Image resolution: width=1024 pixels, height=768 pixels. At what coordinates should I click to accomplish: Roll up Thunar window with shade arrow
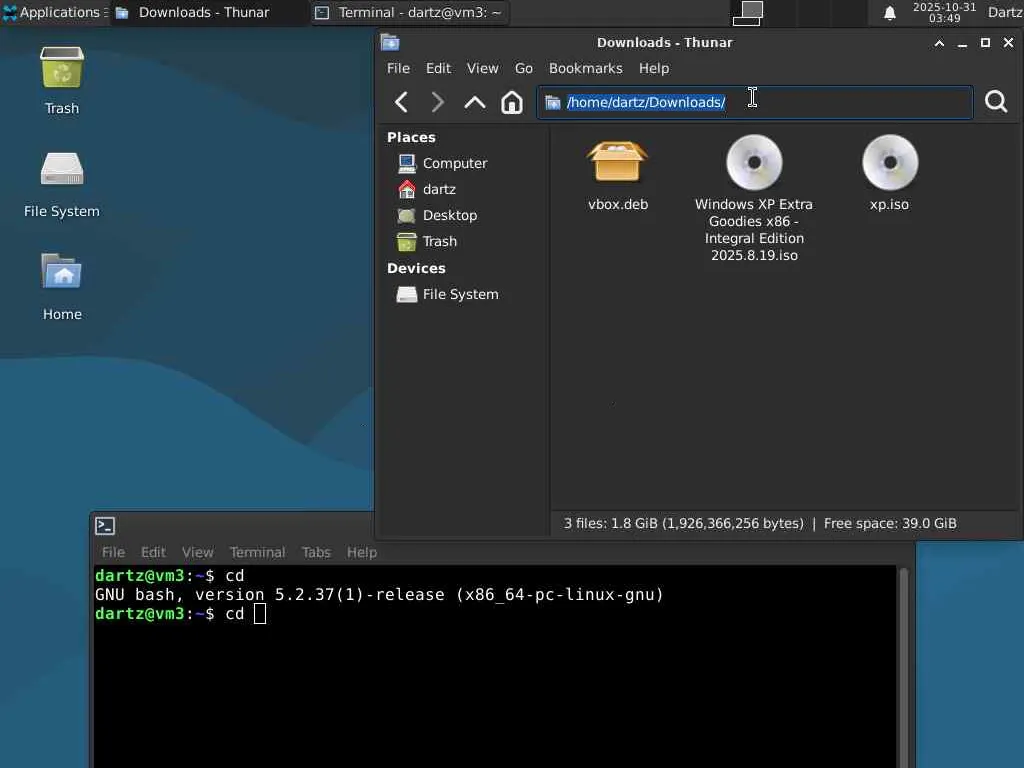click(939, 43)
